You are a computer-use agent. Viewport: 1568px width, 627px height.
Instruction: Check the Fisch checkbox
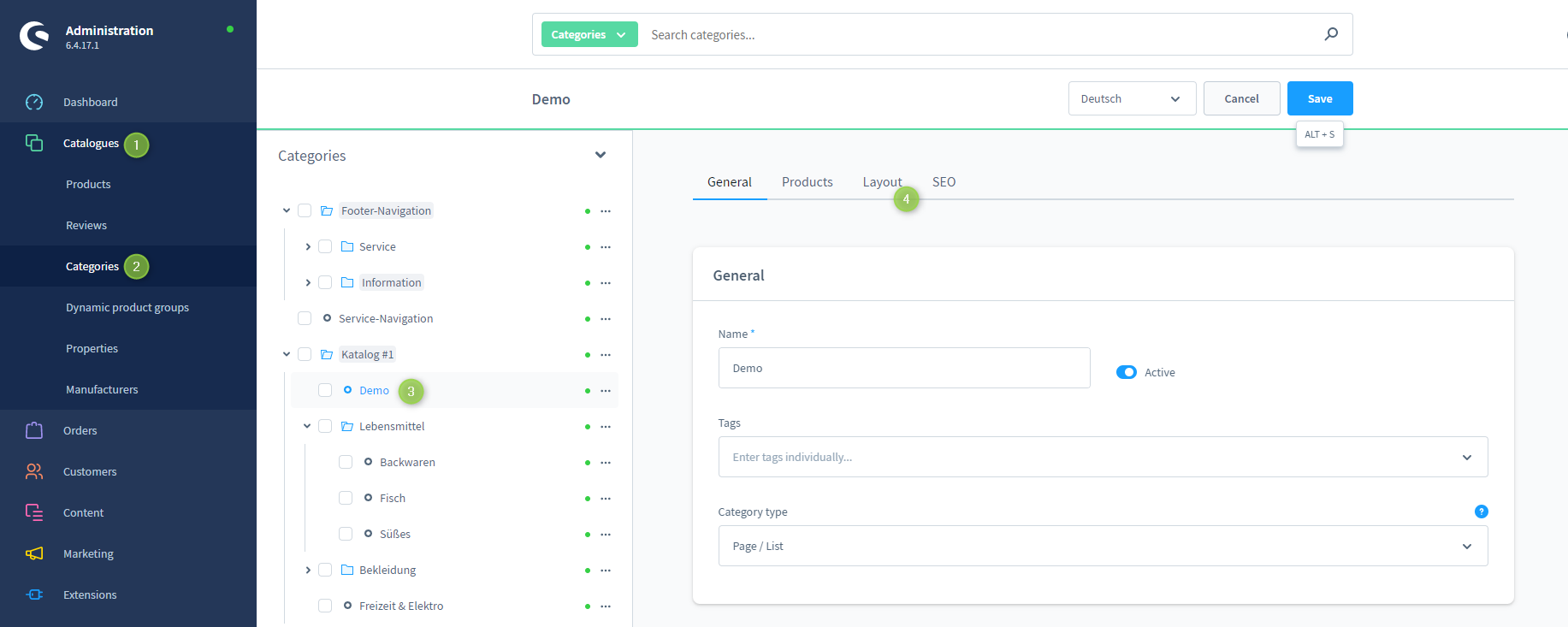click(346, 498)
